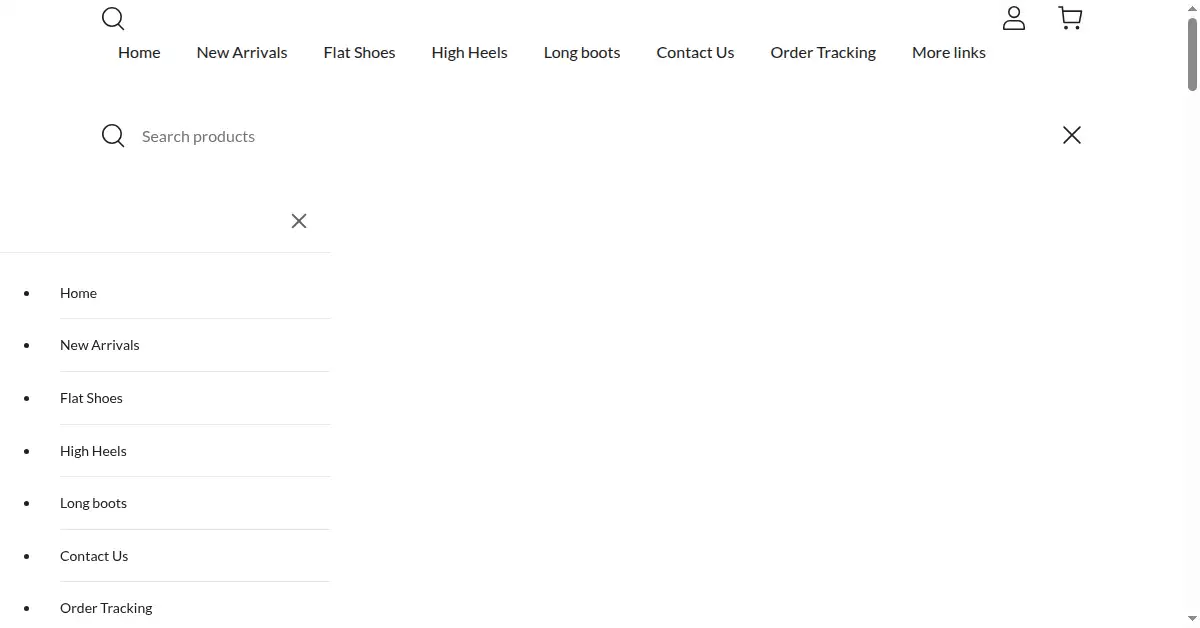Expand More links in top navigation

coord(949,52)
